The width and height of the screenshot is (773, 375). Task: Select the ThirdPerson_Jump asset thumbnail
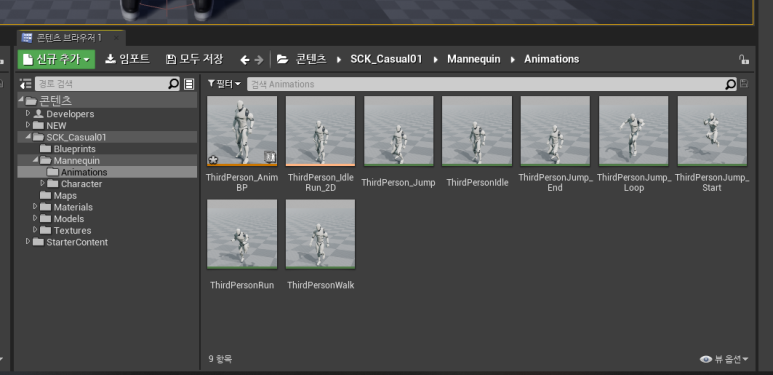(398, 131)
